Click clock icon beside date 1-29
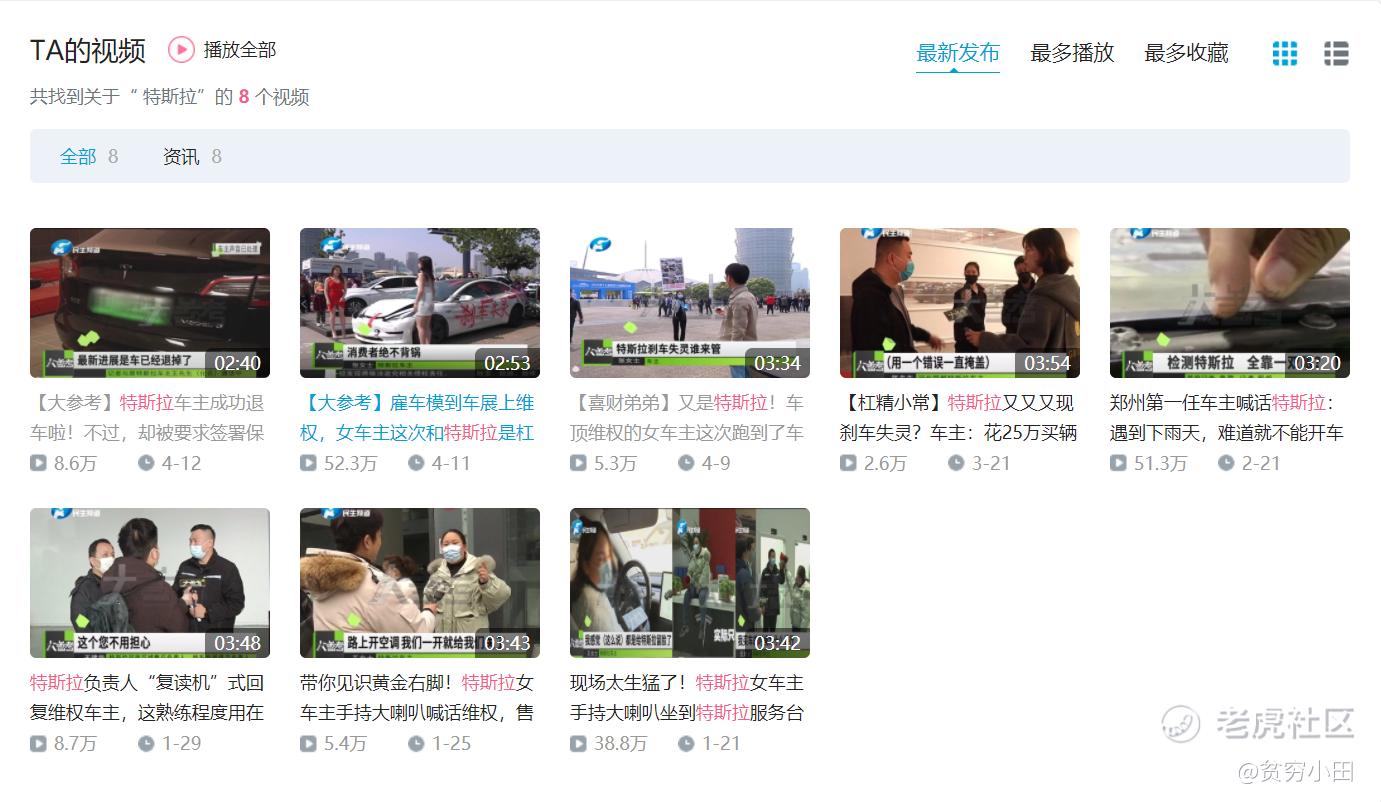 click(x=146, y=743)
